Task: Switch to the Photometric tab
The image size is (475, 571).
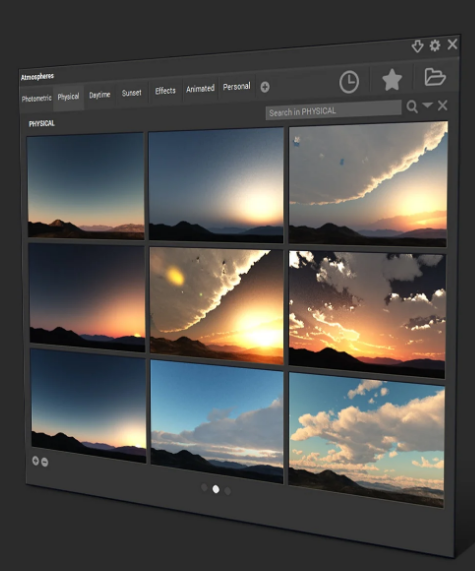Action: tap(36, 98)
